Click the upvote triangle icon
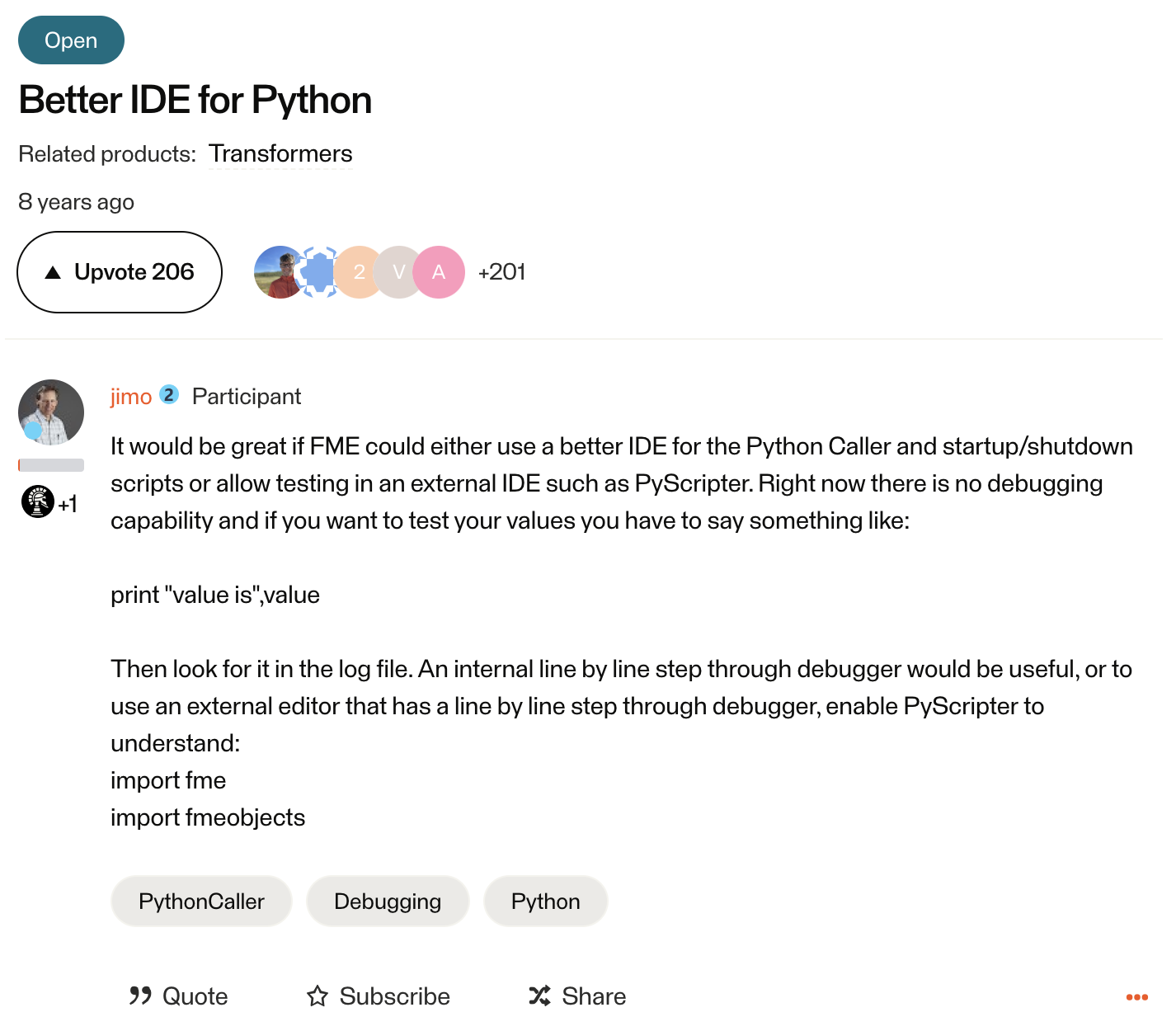The image size is (1176, 1031). (x=53, y=272)
